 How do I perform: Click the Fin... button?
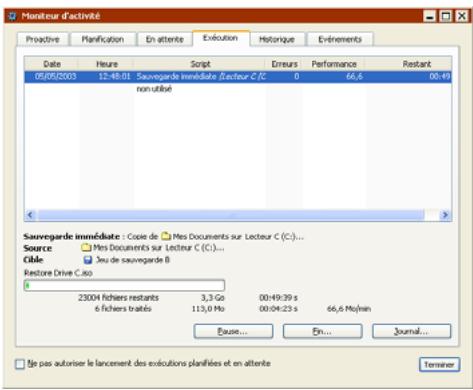322,331
